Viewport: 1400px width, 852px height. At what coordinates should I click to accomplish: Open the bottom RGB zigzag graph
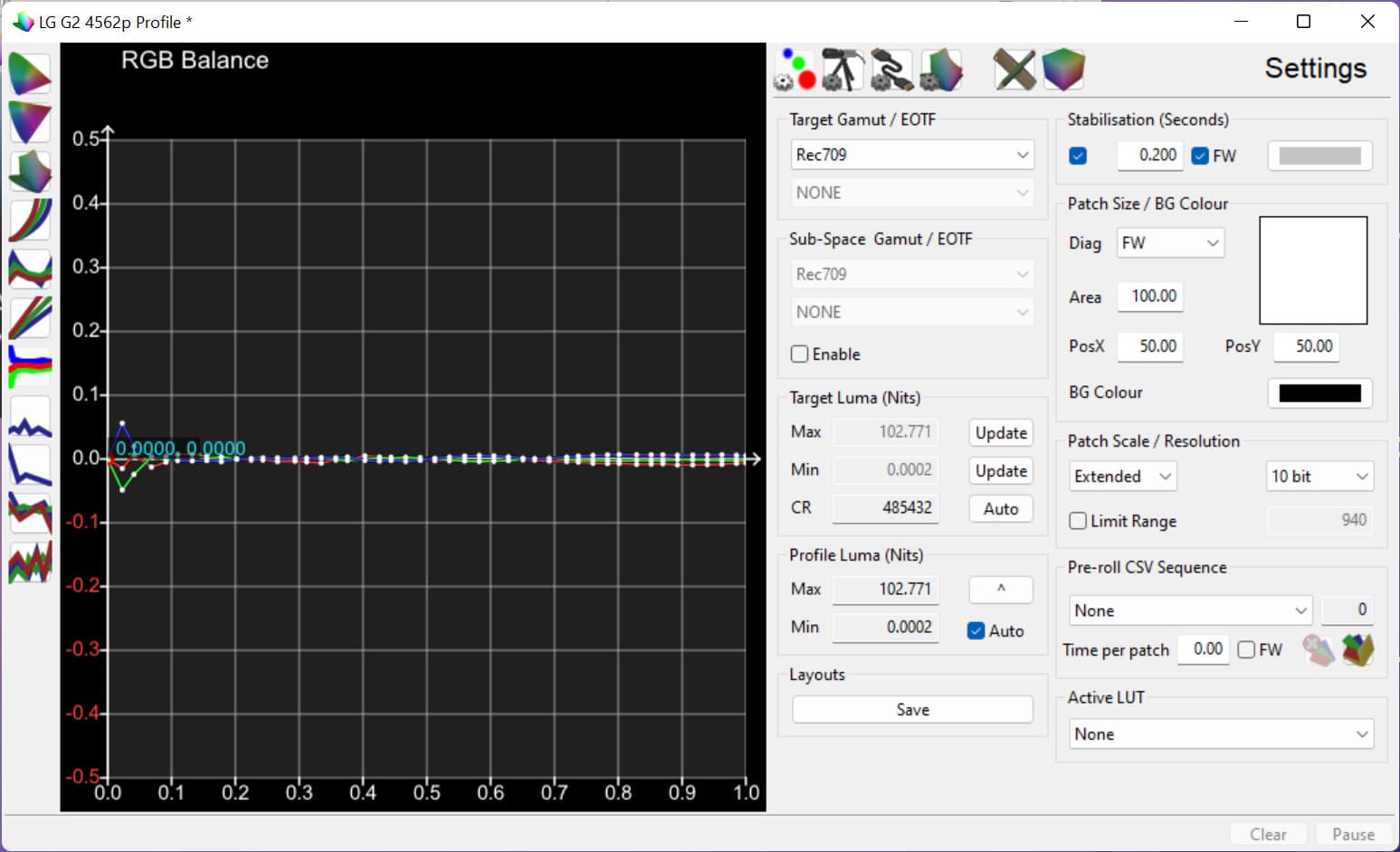pyautogui.click(x=30, y=563)
